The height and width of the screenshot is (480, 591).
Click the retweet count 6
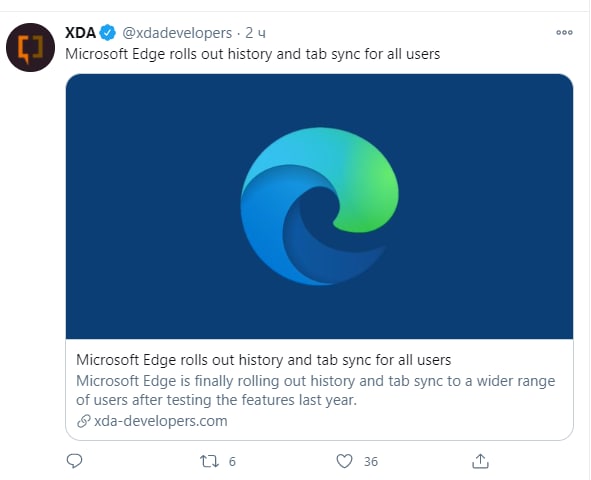(232, 462)
